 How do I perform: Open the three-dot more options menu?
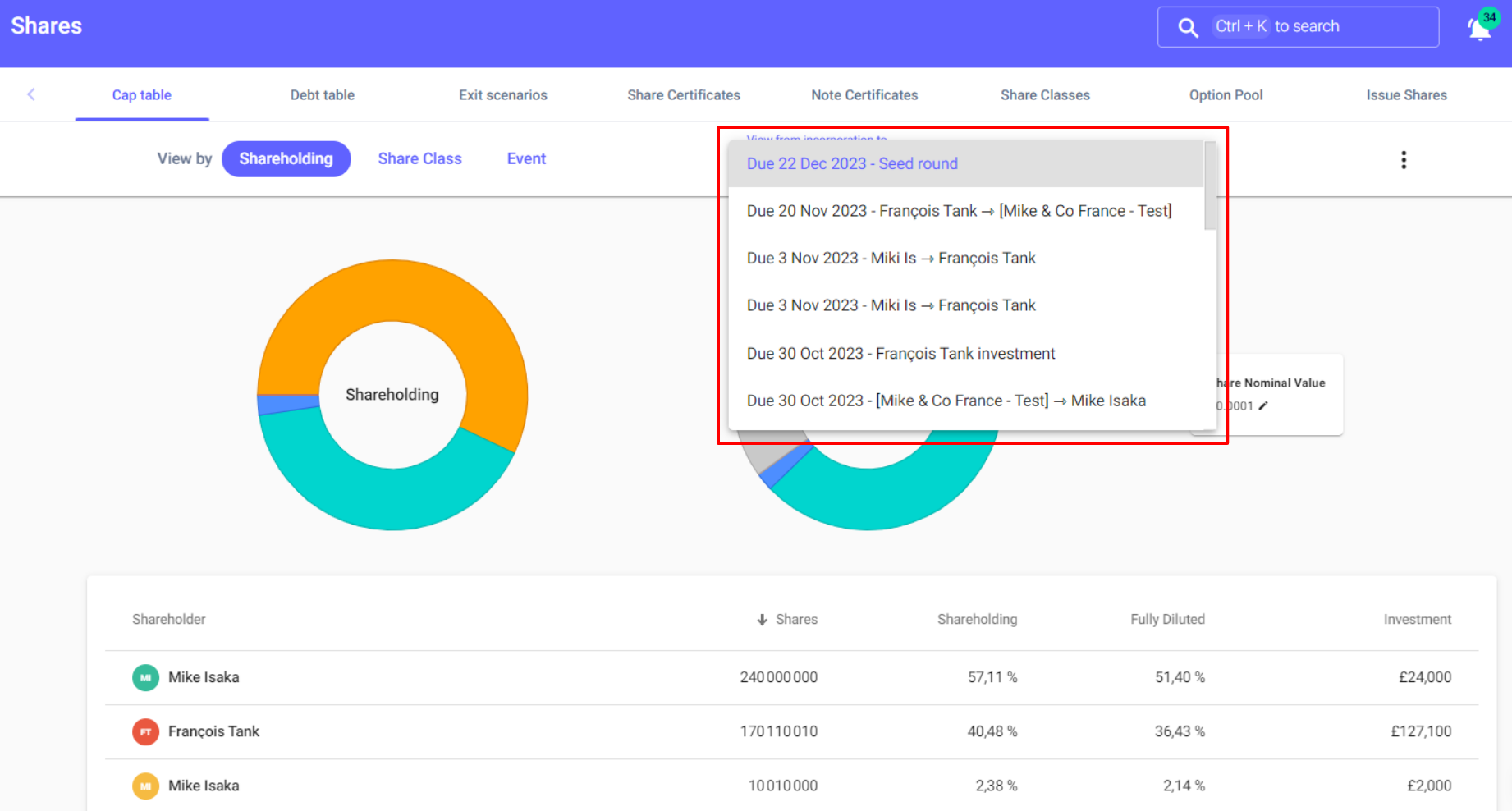pyautogui.click(x=1403, y=160)
